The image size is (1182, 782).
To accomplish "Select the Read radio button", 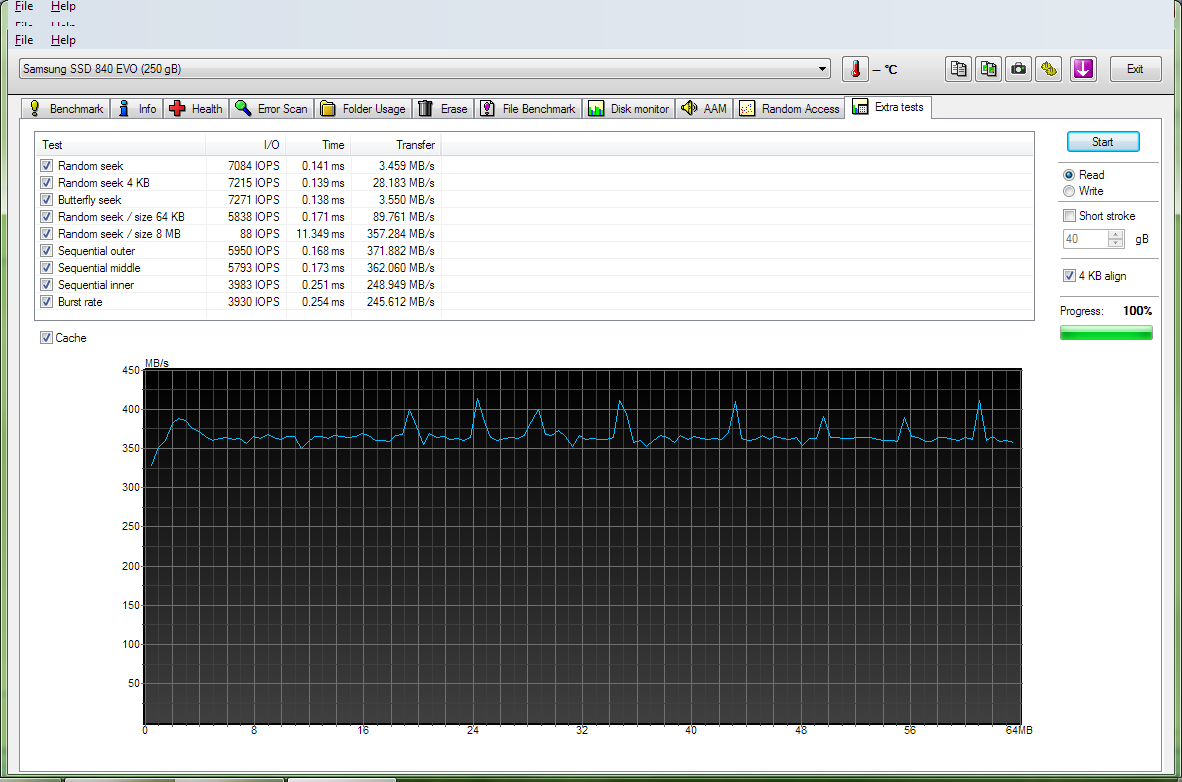I will pyautogui.click(x=1069, y=175).
